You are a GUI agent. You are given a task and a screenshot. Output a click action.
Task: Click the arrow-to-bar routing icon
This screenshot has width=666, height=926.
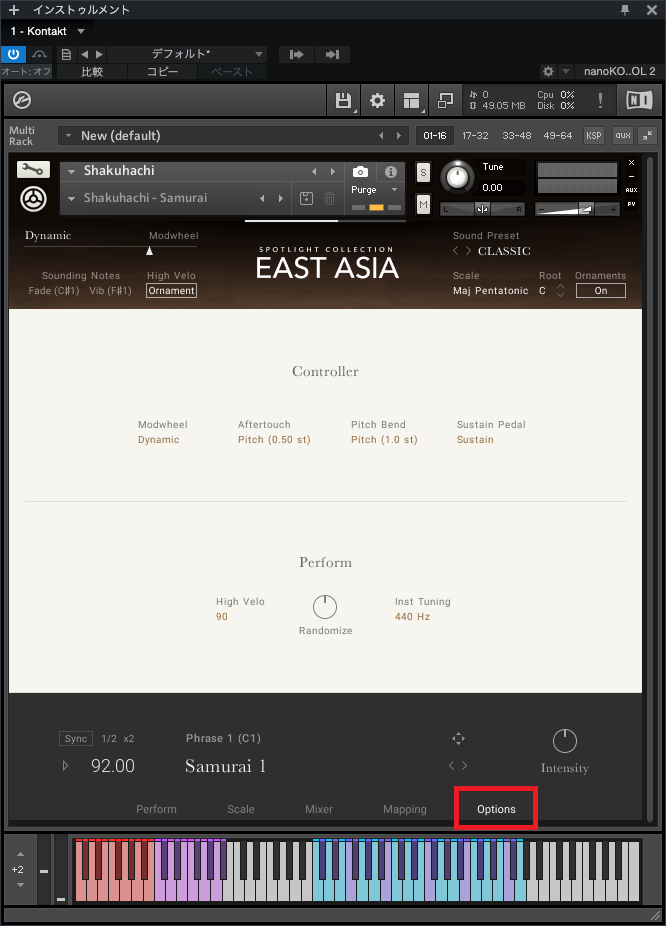coord(332,54)
